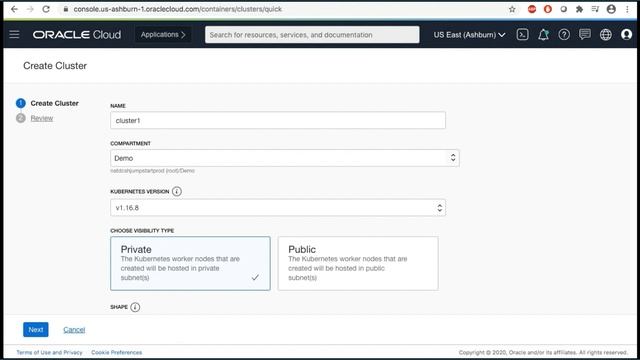Open the red ad blocker extension icon
This screenshot has height=360, width=640.
(531, 9)
